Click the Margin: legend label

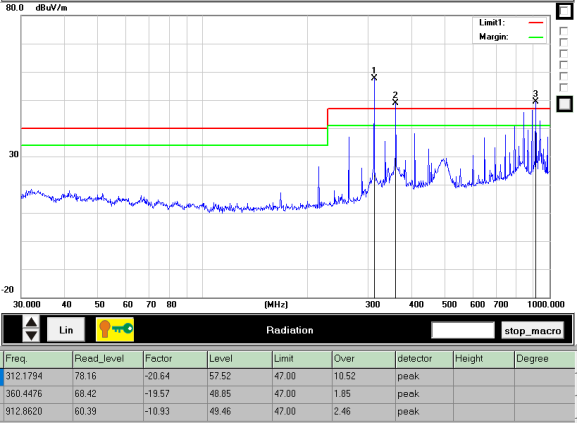pyautogui.click(x=493, y=37)
